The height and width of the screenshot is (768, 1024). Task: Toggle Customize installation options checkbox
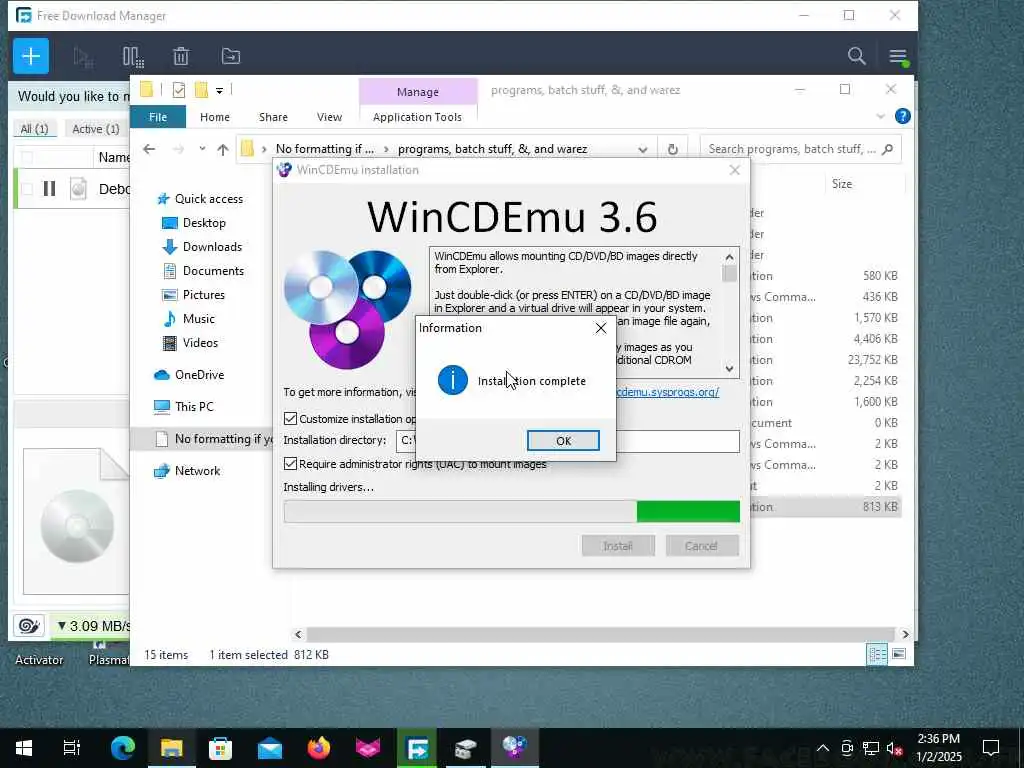pos(291,419)
